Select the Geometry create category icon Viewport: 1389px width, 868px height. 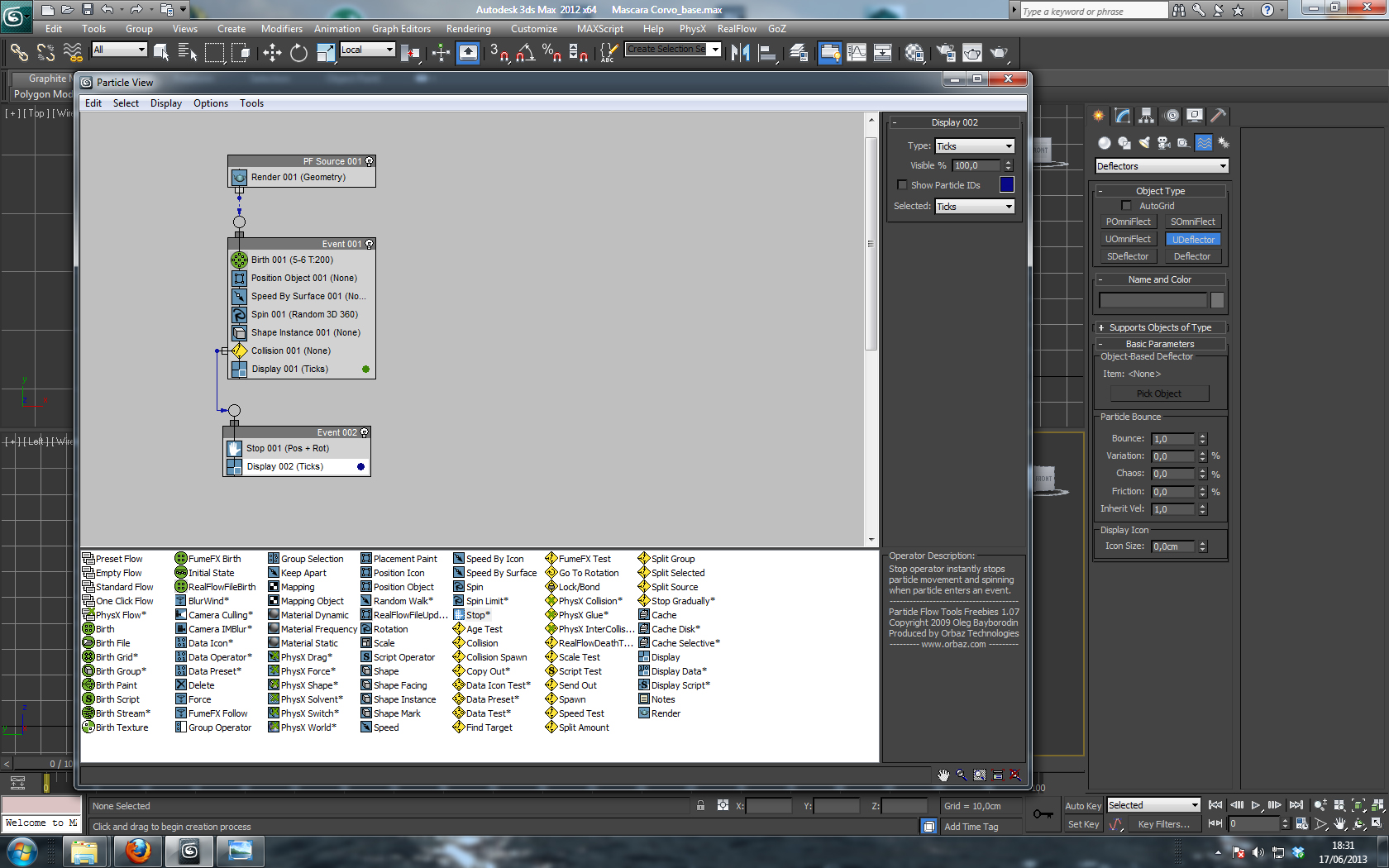[x=1104, y=143]
